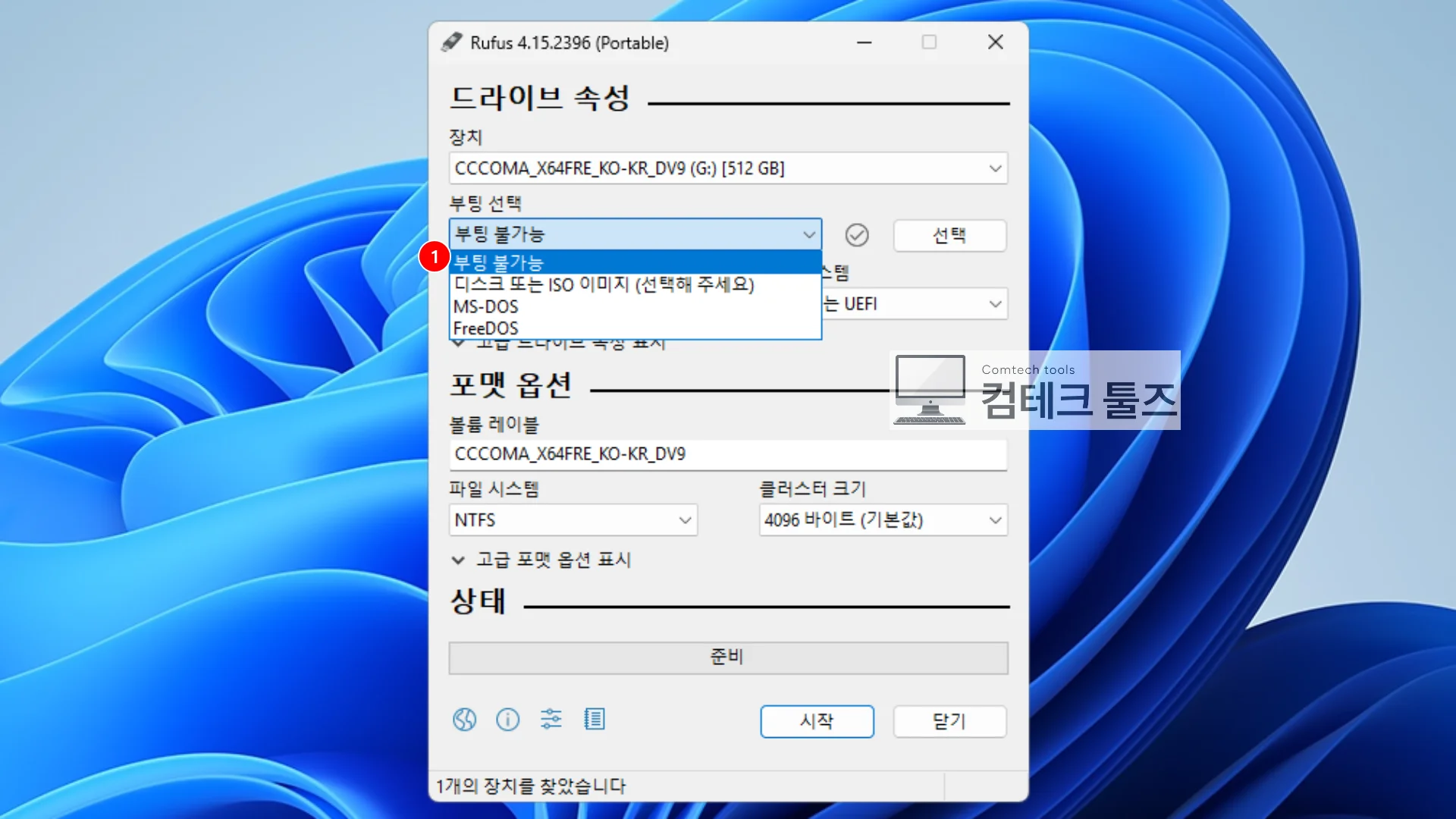Click the 1개의 장치를 찾았습니다 status text
The width and height of the screenshot is (1456, 819).
pos(531,786)
